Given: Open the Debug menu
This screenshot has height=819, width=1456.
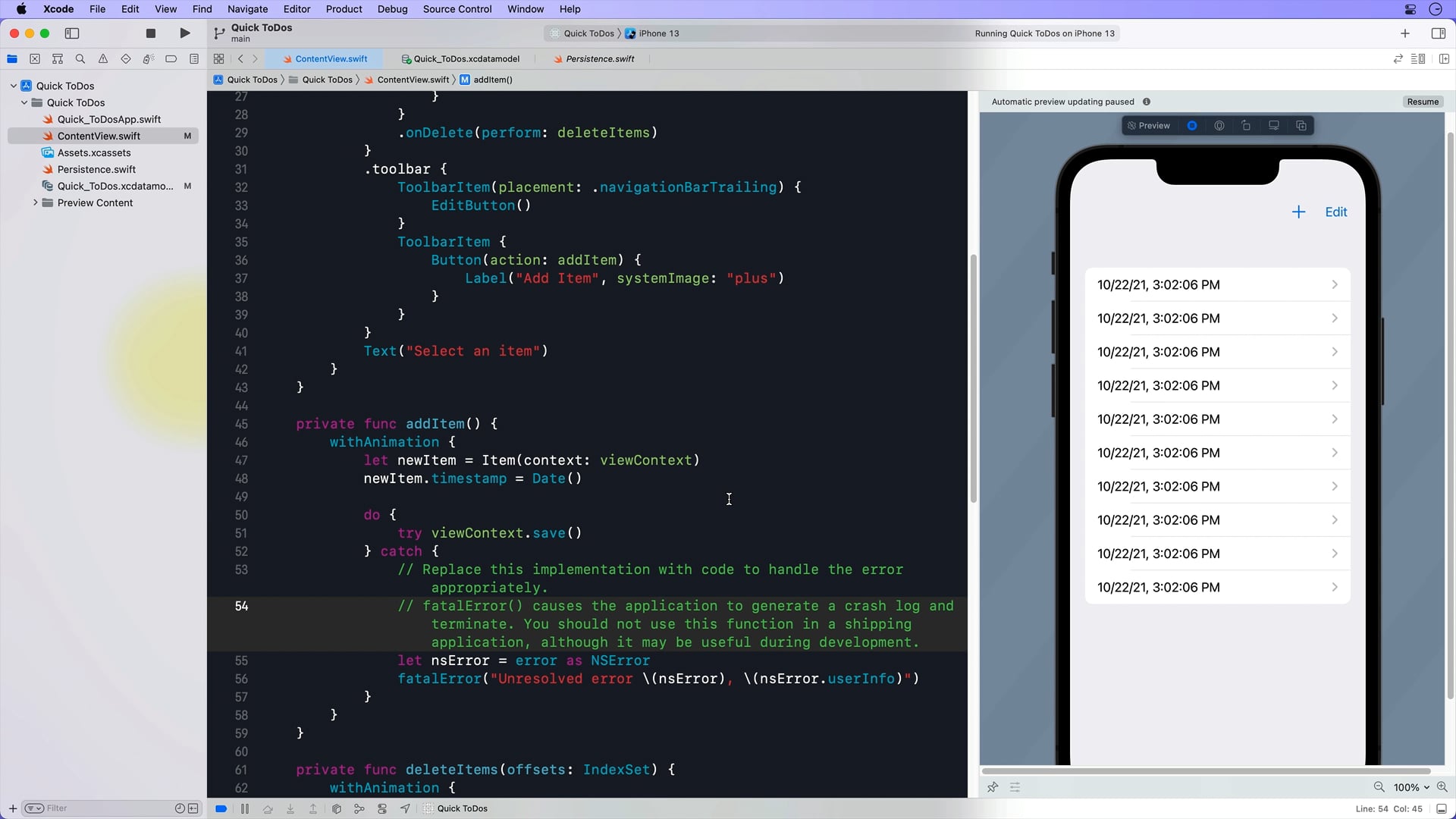Looking at the screenshot, I should coord(392,9).
